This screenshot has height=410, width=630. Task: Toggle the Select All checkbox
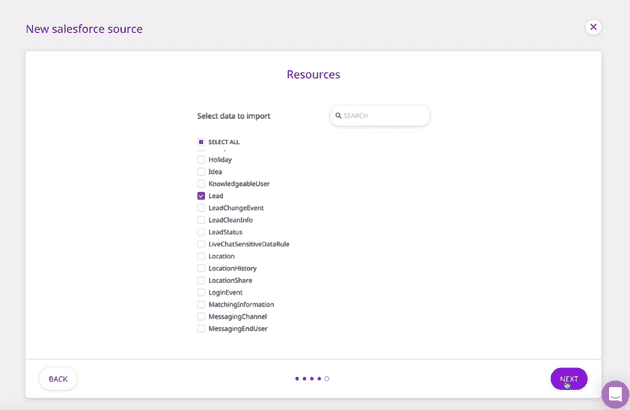coord(201,142)
